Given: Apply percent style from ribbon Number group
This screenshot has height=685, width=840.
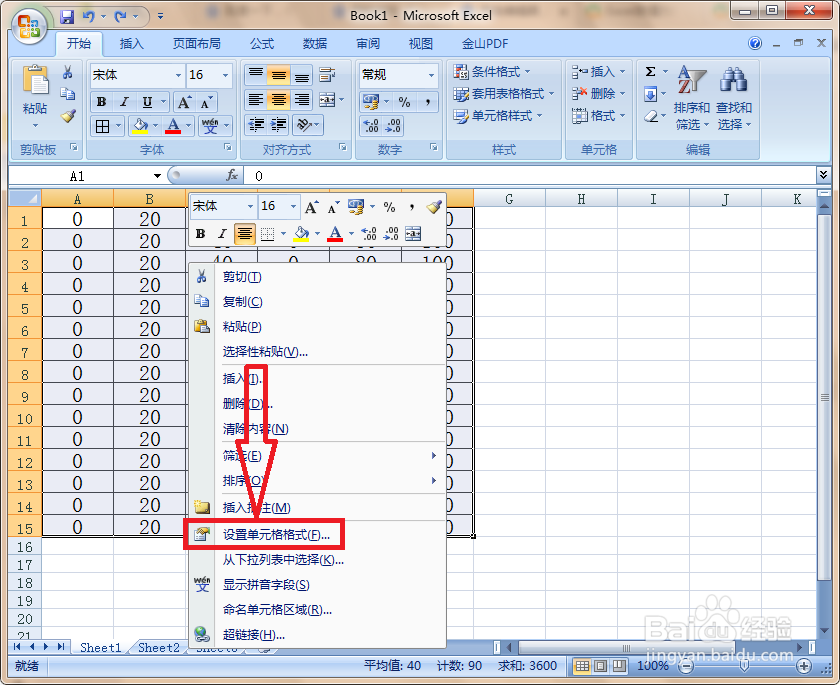Looking at the screenshot, I should click(404, 101).
